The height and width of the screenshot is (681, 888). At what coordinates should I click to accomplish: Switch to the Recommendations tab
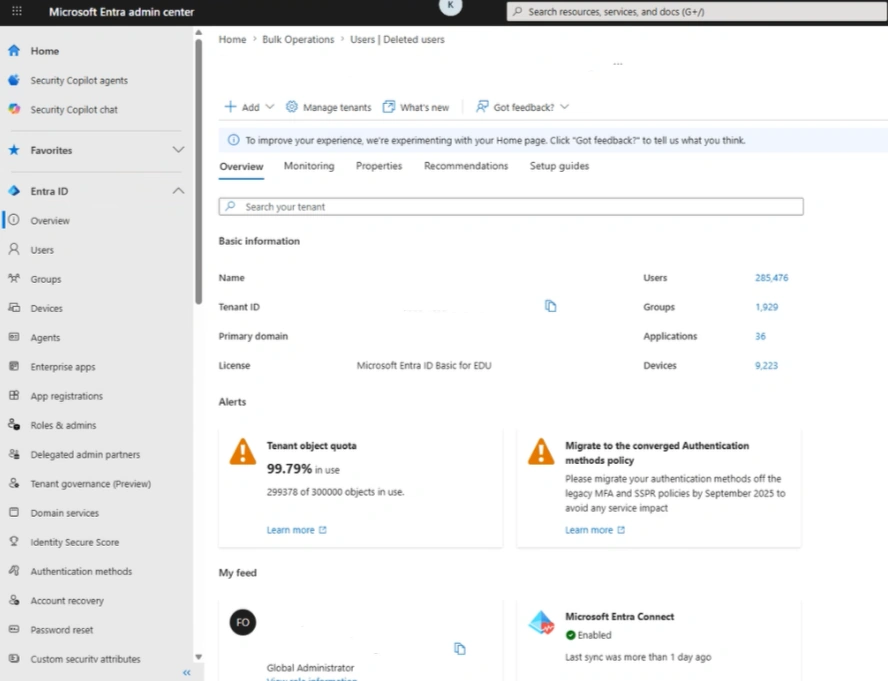click(466, 166)
